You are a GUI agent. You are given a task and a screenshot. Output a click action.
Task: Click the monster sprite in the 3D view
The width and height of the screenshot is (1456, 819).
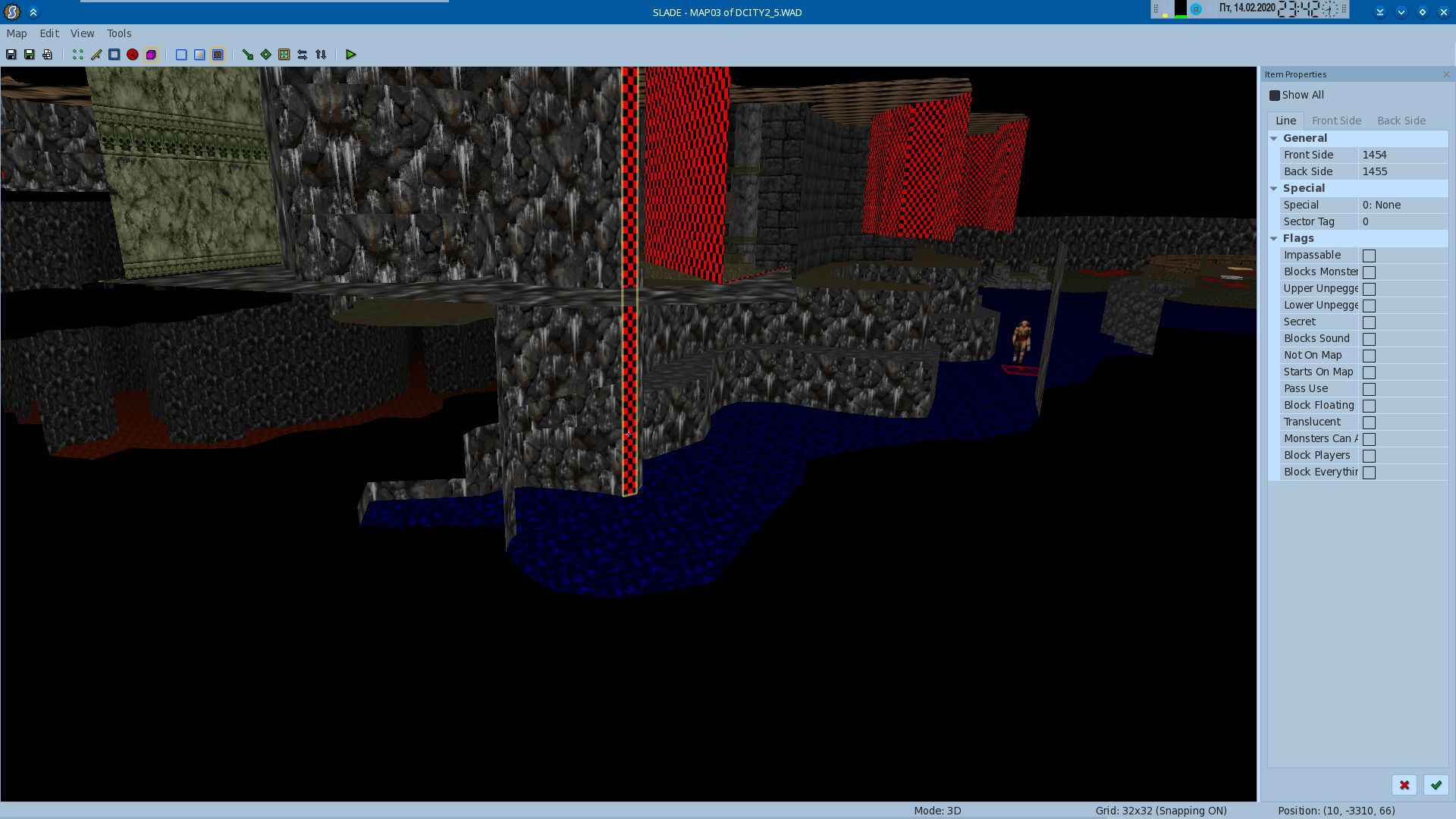pos(1022,341)
